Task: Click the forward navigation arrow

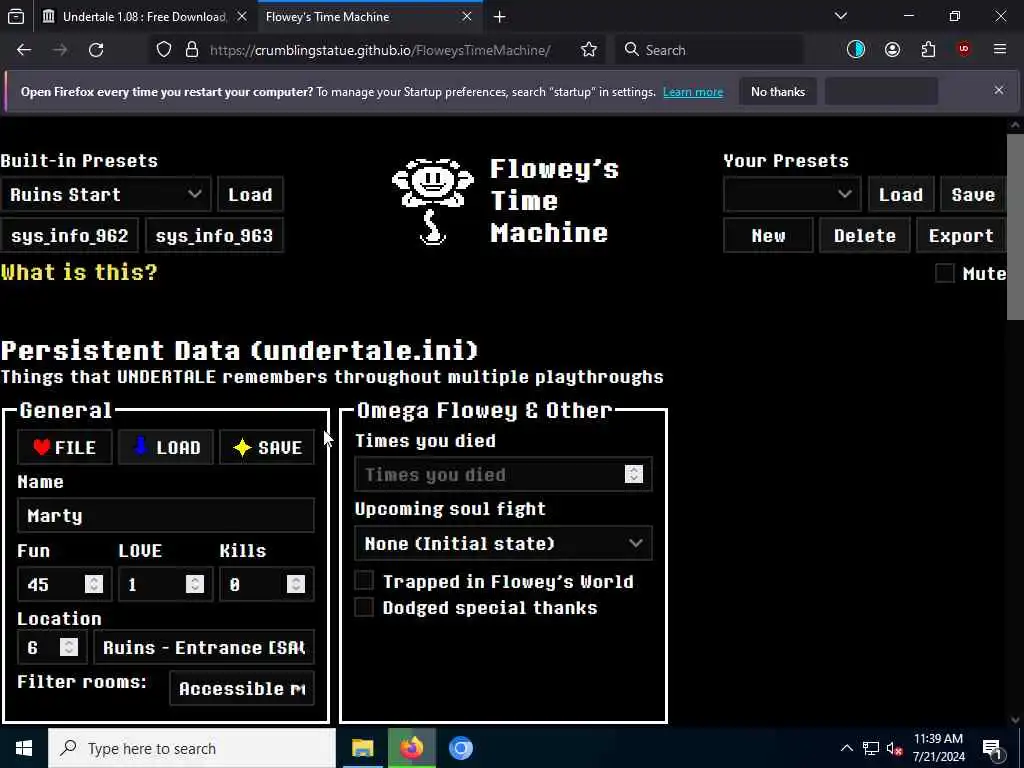Action: 60,50
